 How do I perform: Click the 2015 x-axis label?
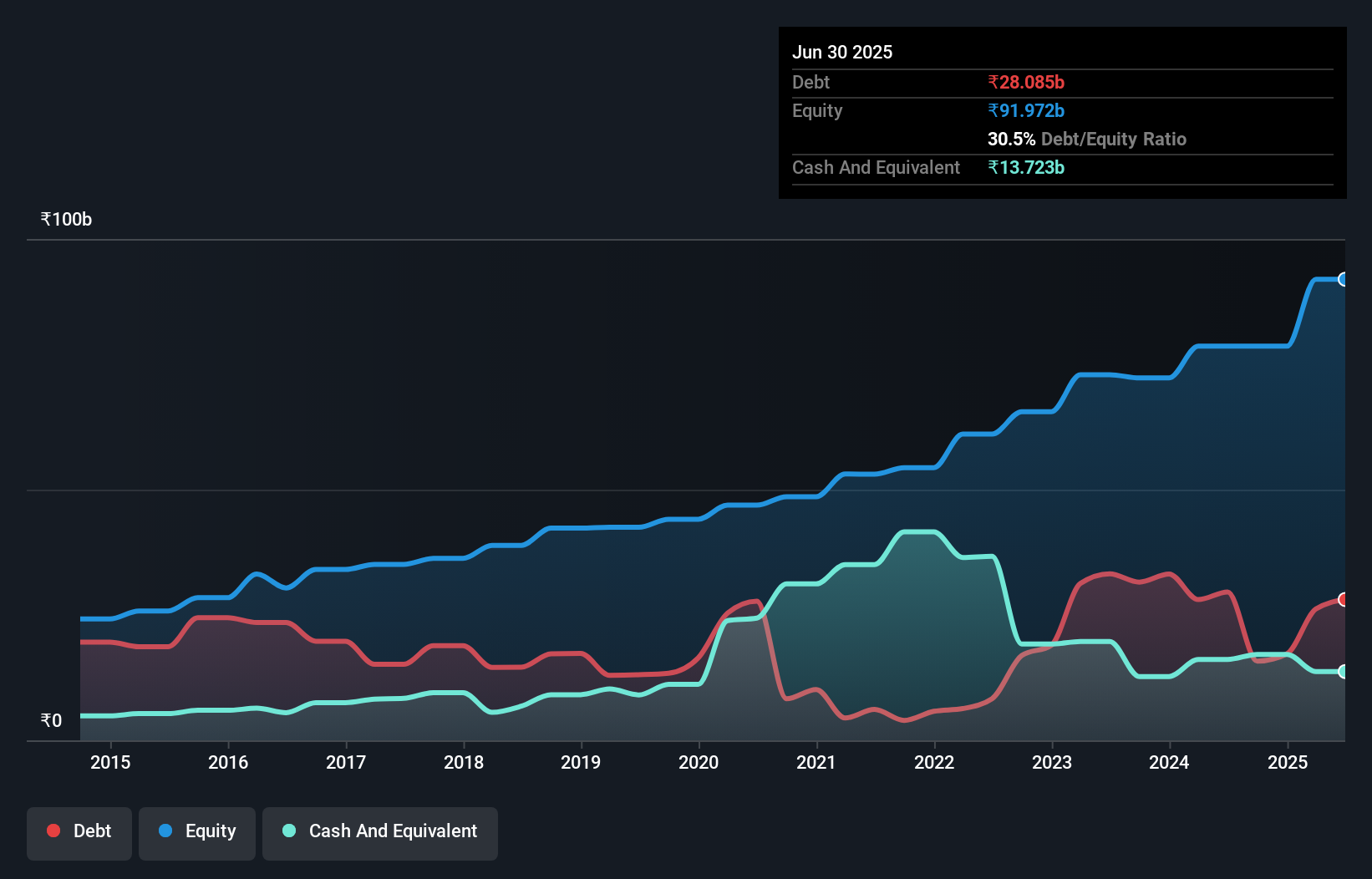pos(110,762)
